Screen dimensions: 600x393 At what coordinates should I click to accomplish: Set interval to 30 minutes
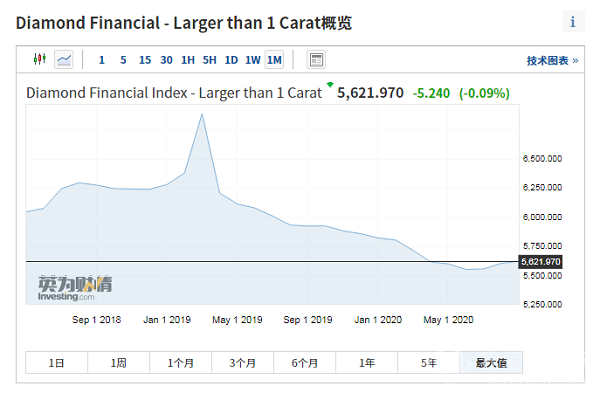point(166,60)
